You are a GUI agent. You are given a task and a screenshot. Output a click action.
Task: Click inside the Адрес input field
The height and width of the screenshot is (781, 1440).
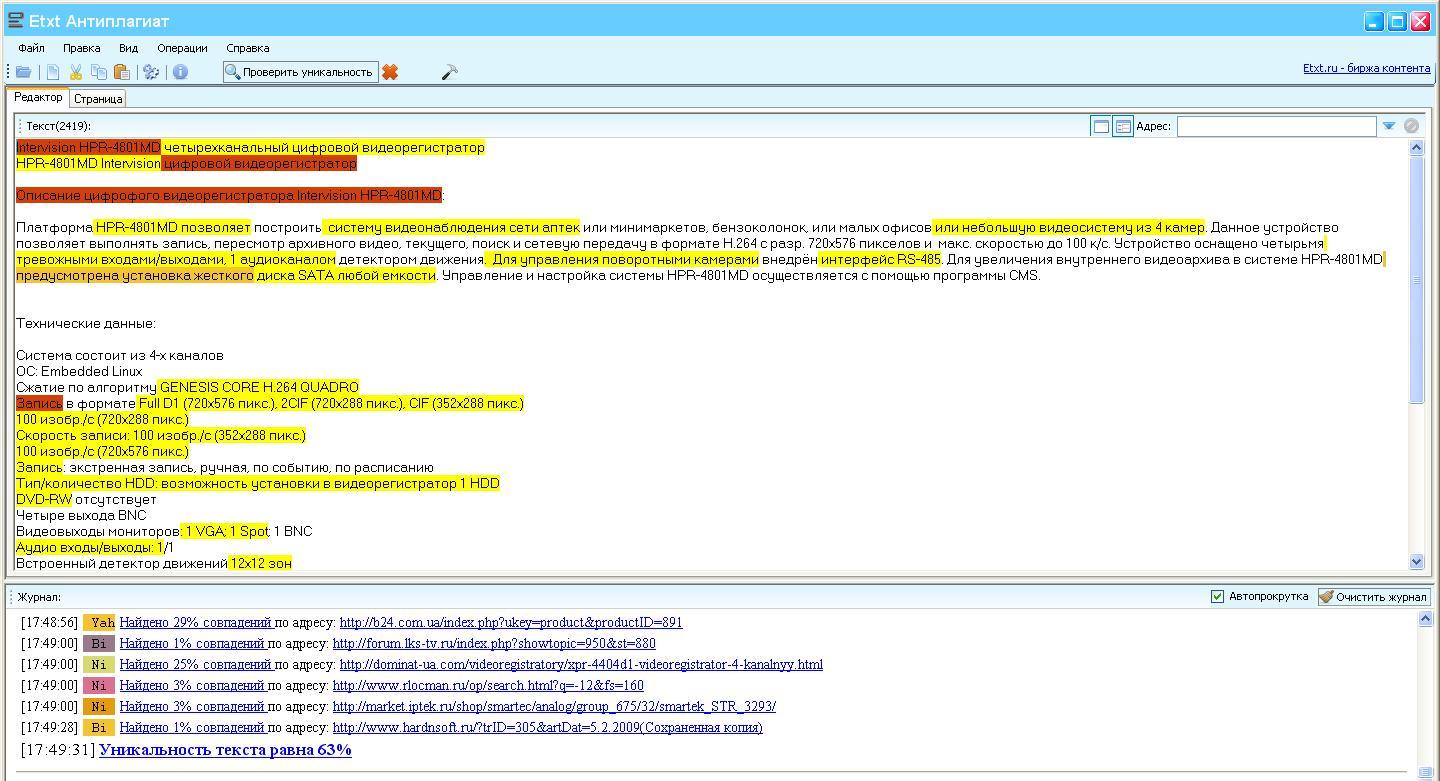[x=1276, y=126]
